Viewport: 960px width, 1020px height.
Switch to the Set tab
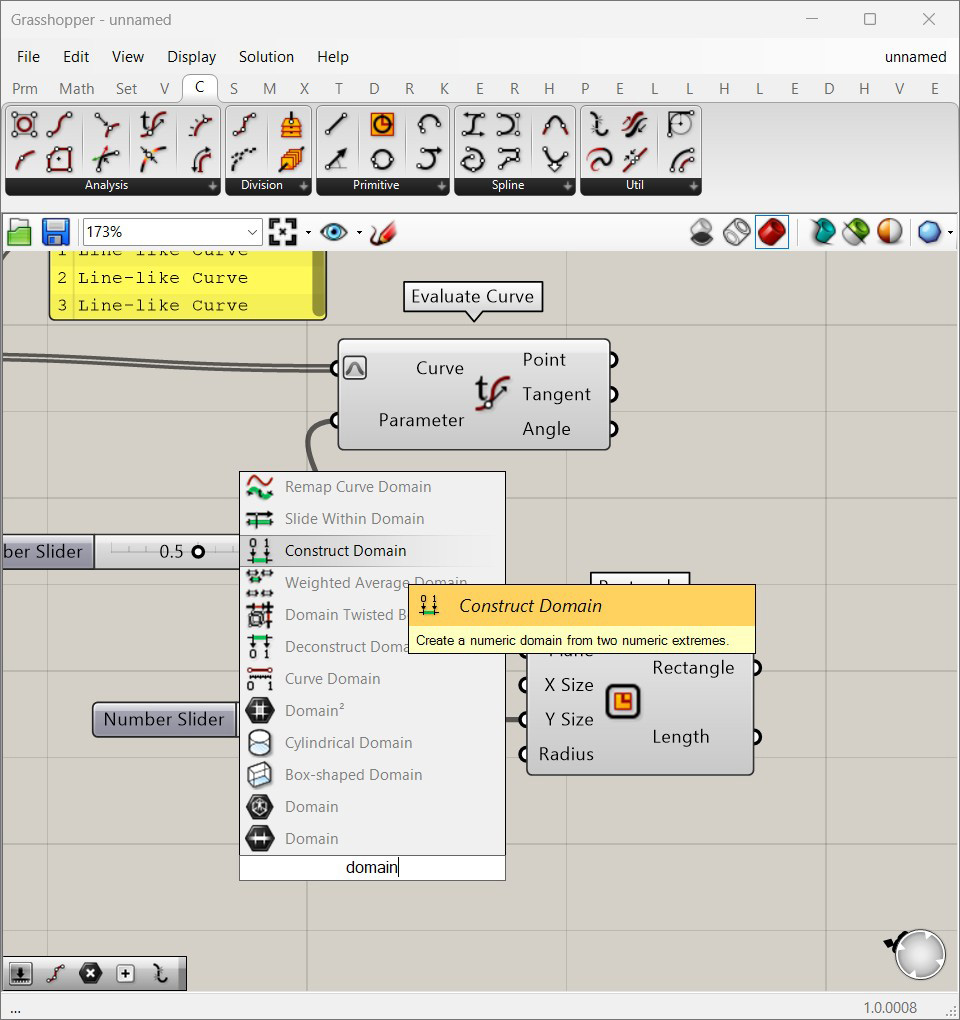click(x=126, y=88)
